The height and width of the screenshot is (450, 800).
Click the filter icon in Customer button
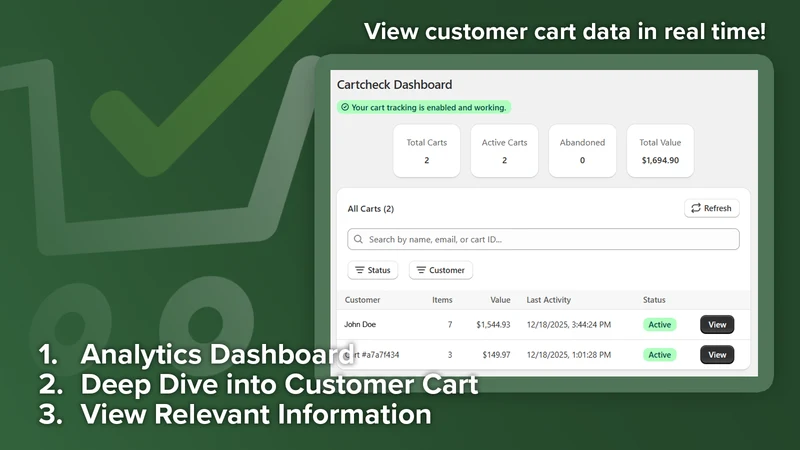coord(421,270)
